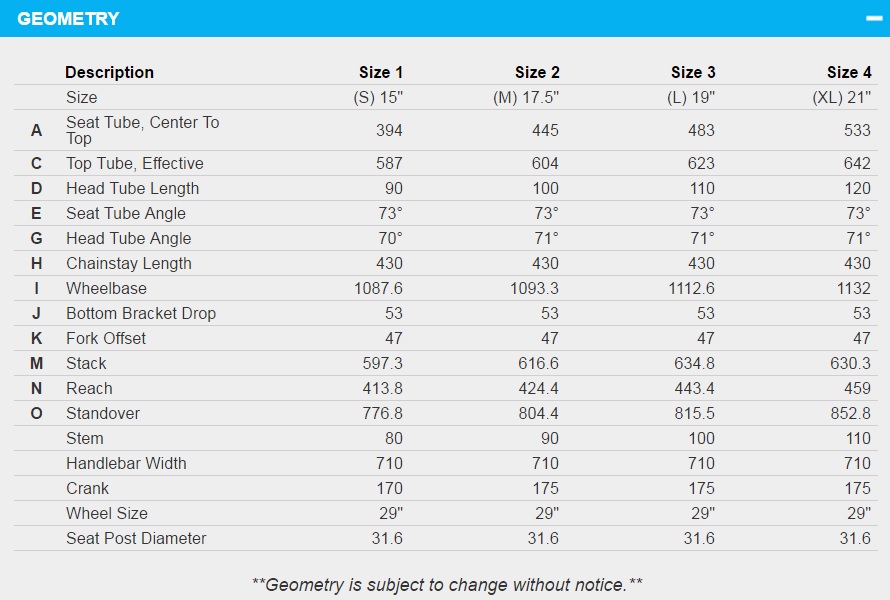Click the letter A row marker
This screenshot has height=600, width=890.
pyautogui.click(x=36, y=131)
